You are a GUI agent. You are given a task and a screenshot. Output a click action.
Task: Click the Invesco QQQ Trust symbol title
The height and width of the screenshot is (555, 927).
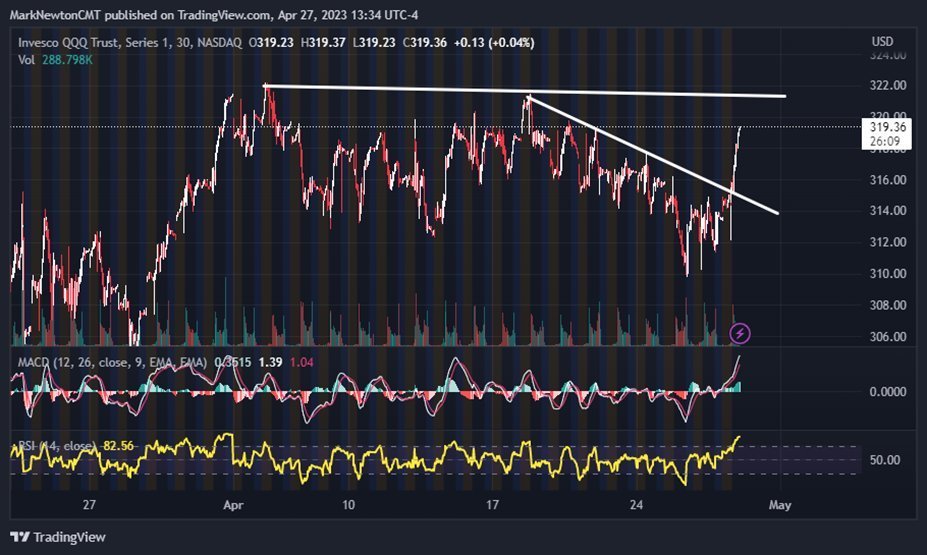point(129,43)
